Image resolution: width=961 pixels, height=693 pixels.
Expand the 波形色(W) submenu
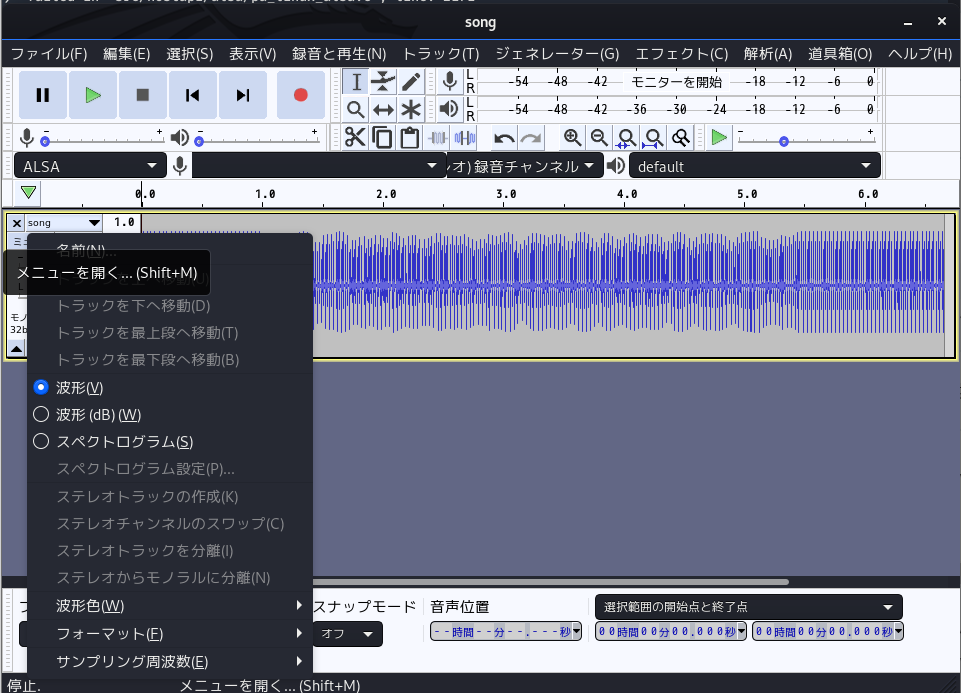[170, 605]
